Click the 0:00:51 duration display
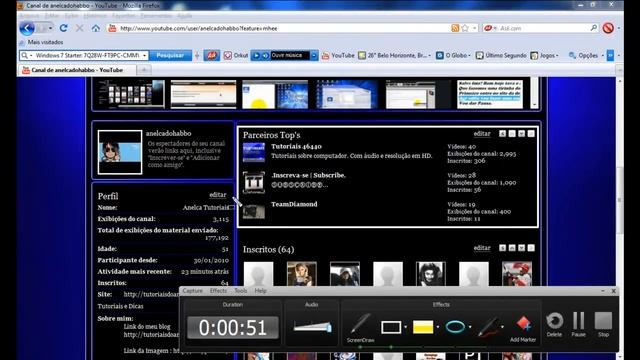The width and height of the screenshot is (640, 360). pos(233,327)
